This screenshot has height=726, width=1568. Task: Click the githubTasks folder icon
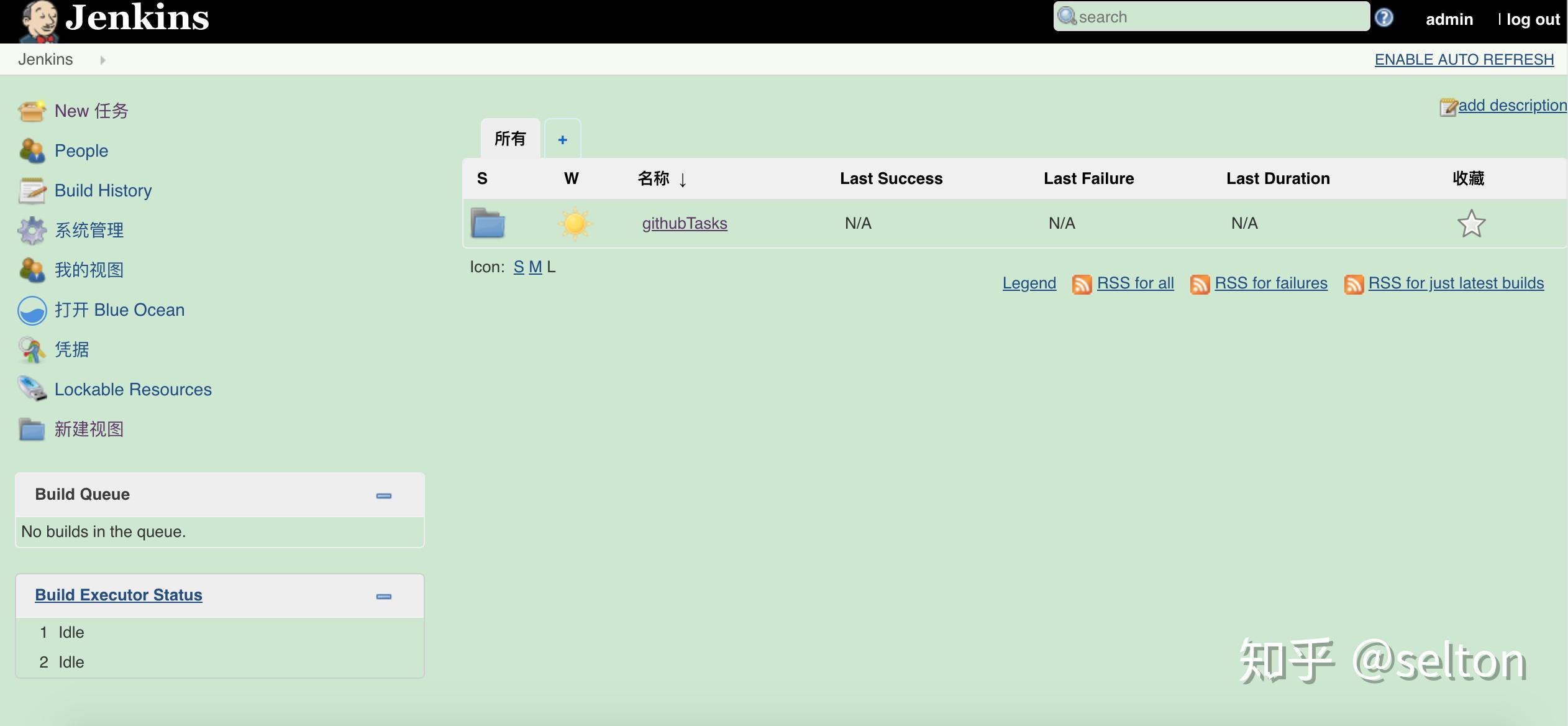(x=488, y=223)
